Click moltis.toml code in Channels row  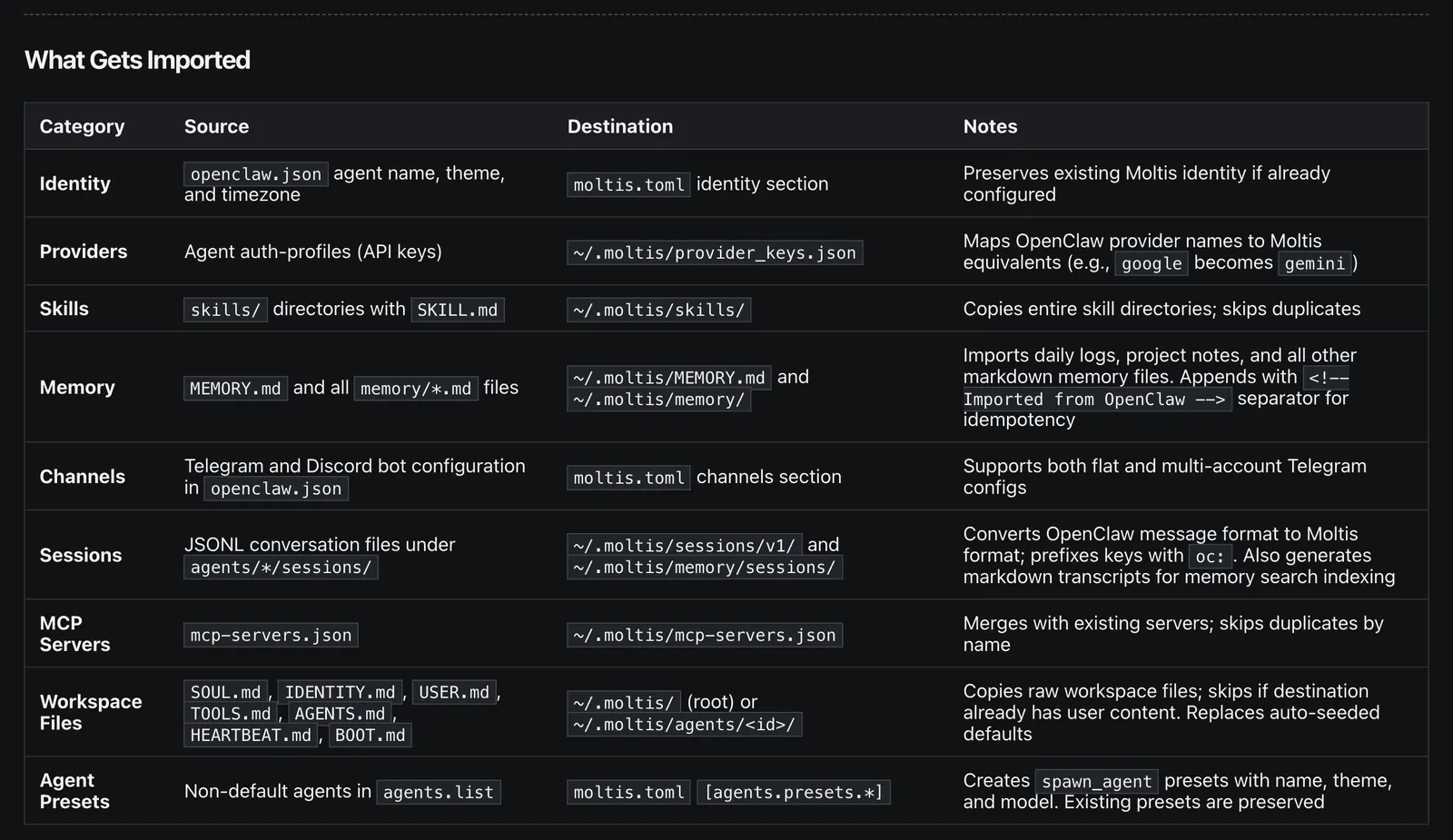[628, 478]
